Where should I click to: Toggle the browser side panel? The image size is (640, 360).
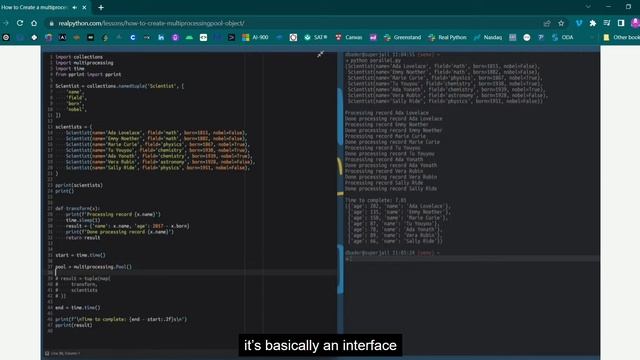point(621,23)
